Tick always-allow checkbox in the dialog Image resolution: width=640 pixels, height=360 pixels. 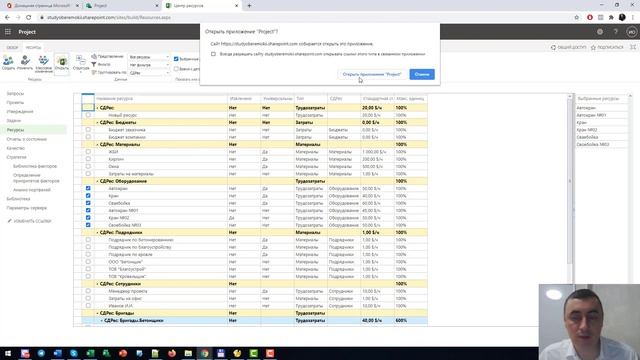[213, 54]
